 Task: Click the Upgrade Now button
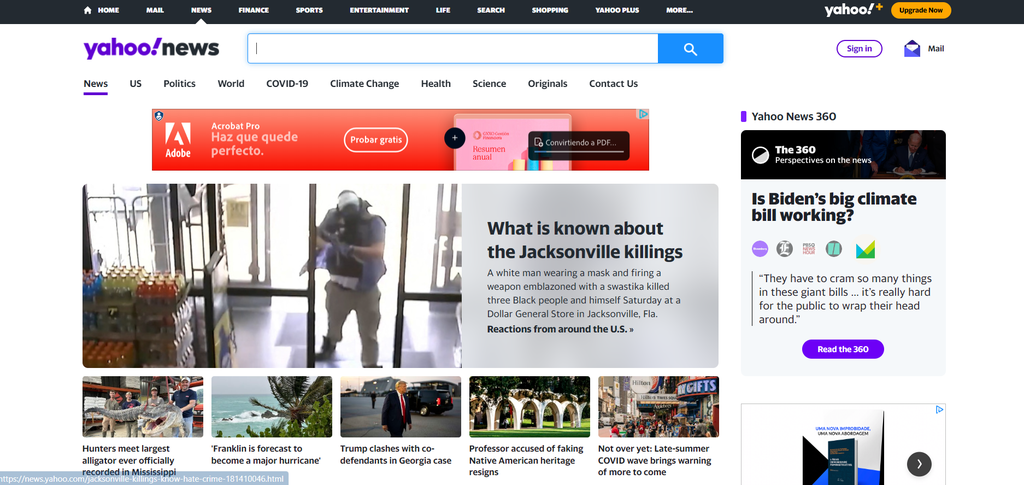(x=921, y=10)
